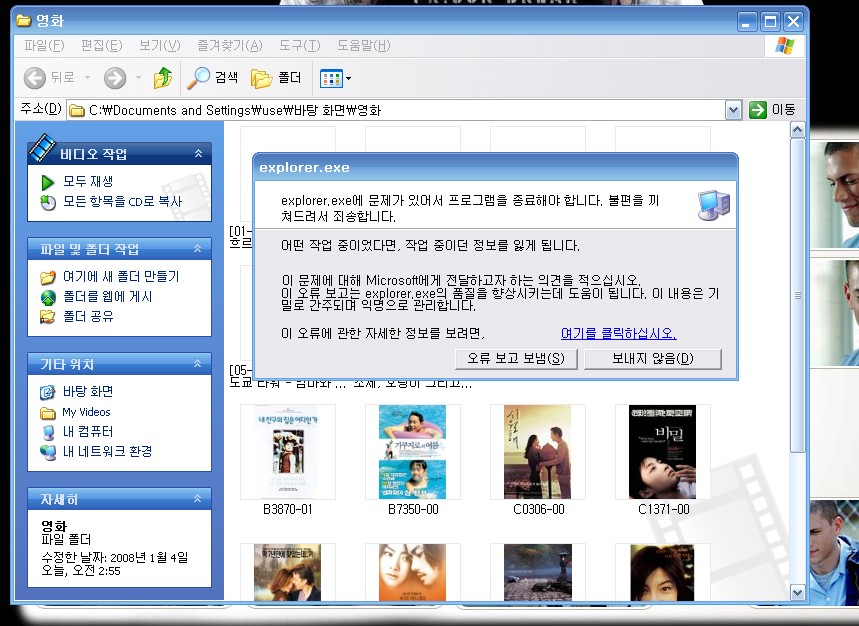The width and height of the screenshot is (859, 626).
Task: Click the B3870-01 file name label
Action: click(288, 509)
